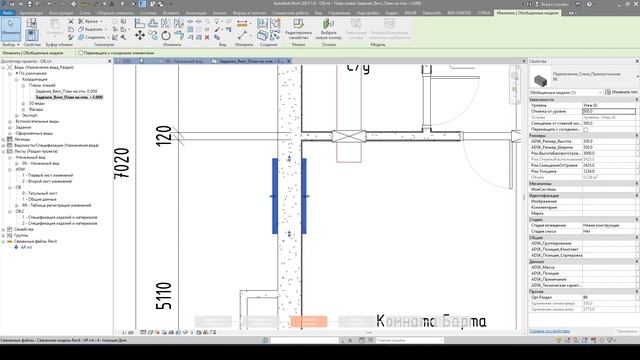640x360 pixels.
Task: Open the Help question mark icon
Action: 589,4
